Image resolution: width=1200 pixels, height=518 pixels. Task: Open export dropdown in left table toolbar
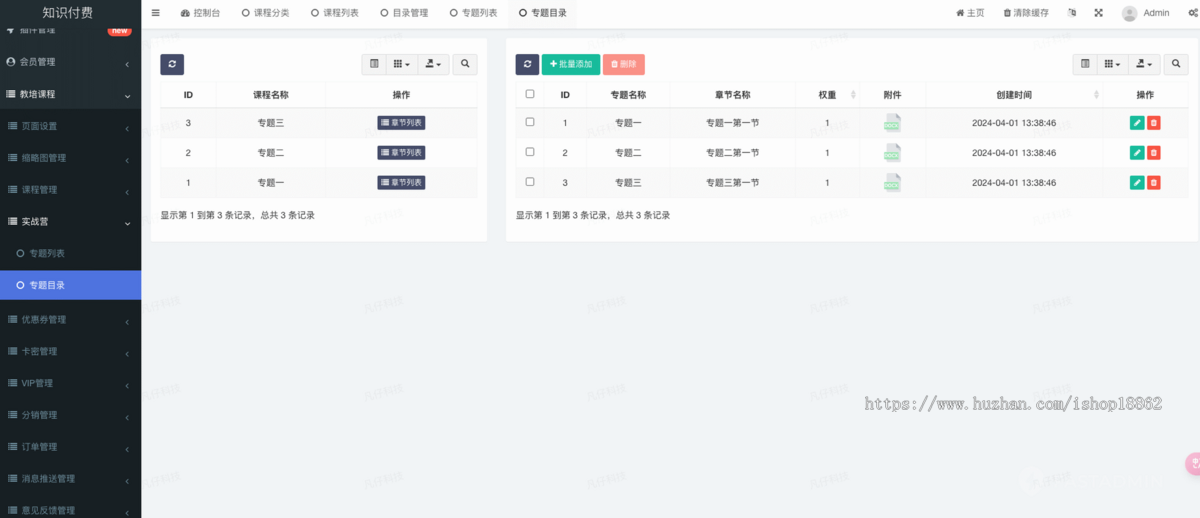click(x=434, y=64)
